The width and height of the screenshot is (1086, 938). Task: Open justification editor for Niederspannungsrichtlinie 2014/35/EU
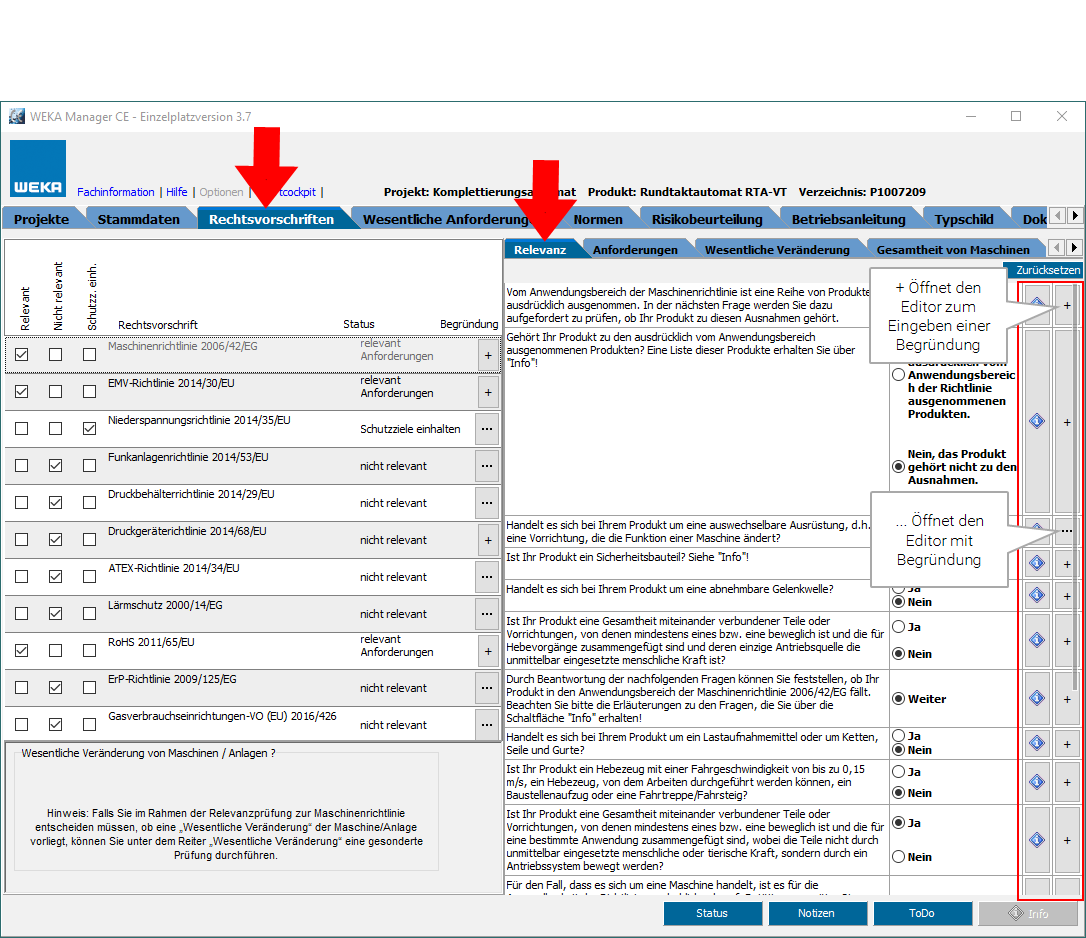pyautogui.click(x=487, y=429)
